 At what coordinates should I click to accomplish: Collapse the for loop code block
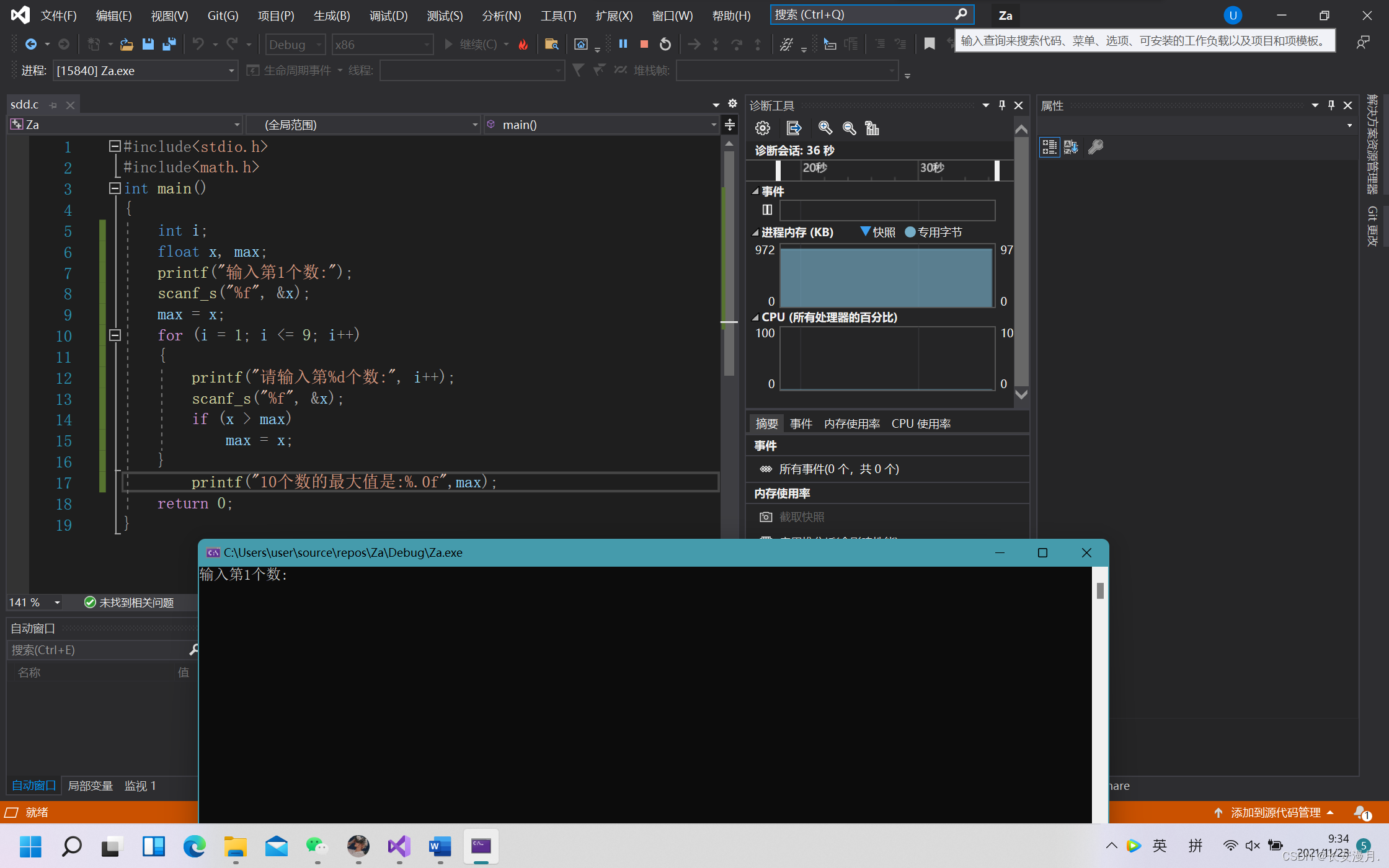(115, 335)
